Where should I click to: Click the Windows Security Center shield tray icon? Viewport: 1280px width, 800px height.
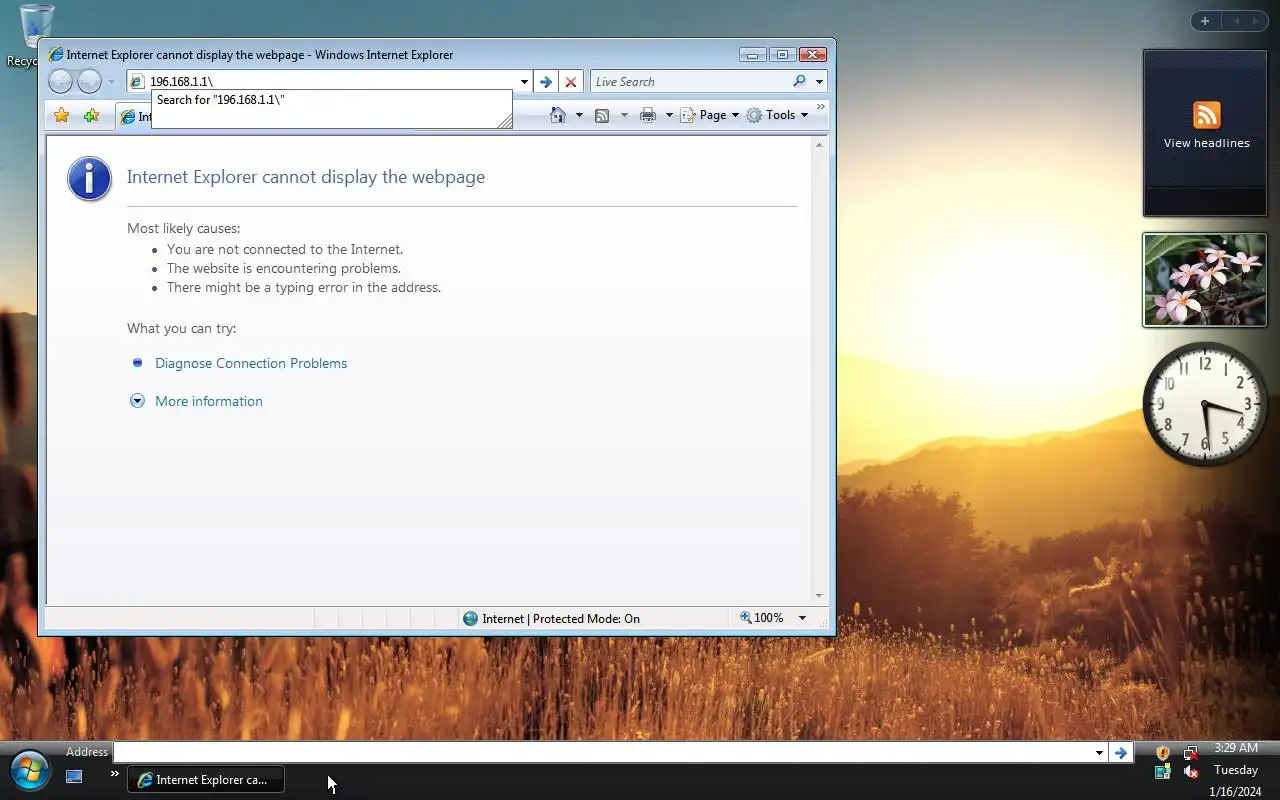[1163, 752]
